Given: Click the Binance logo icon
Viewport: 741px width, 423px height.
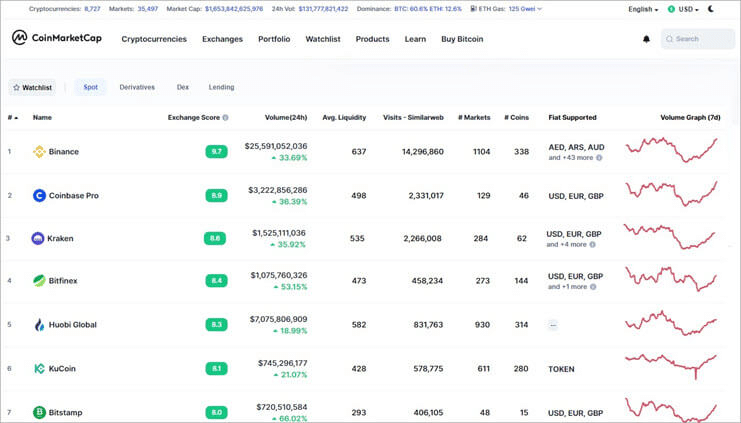Looking at the screenshot, I should [x=39, y=152].
